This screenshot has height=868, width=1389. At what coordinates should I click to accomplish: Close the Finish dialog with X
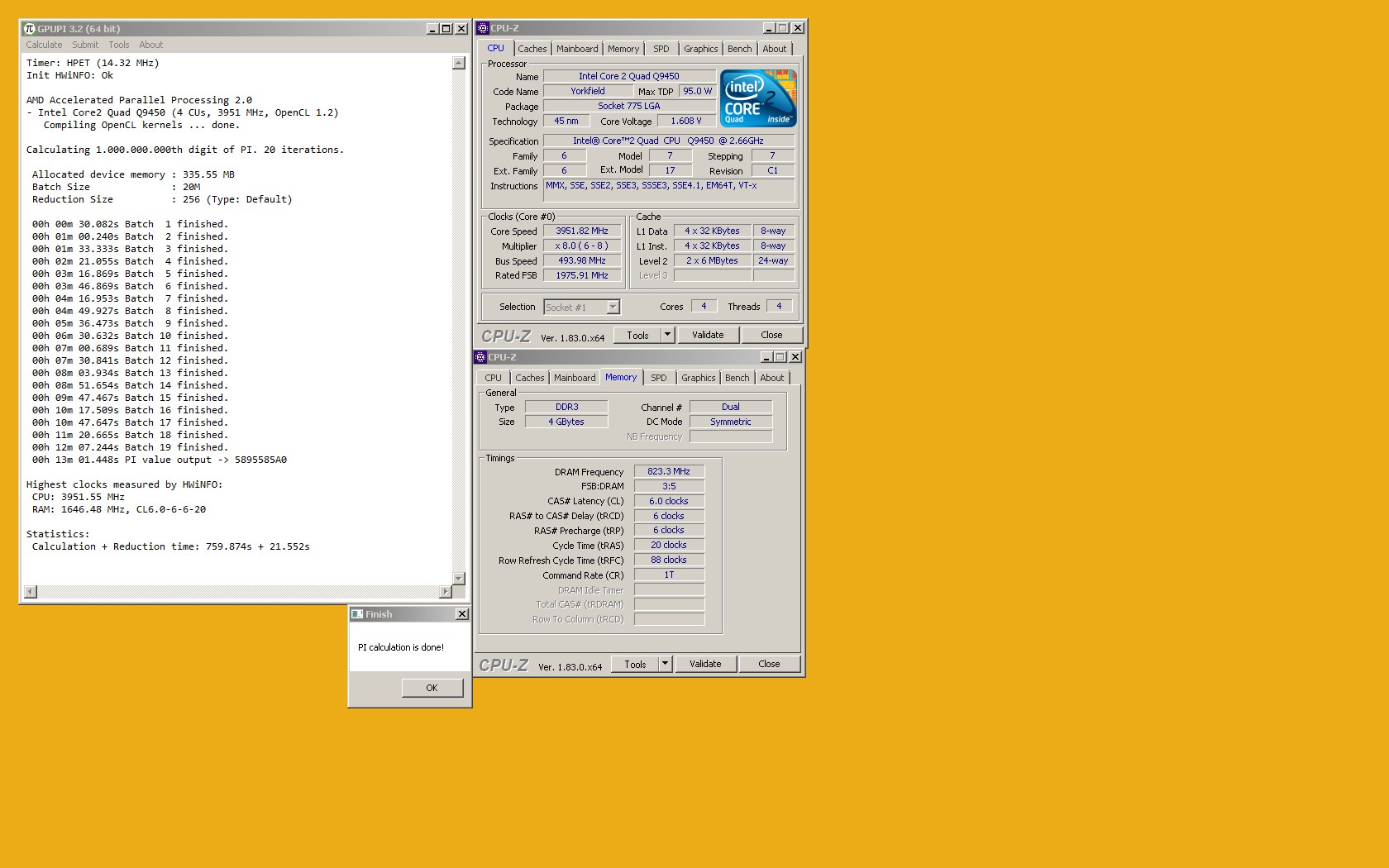click(x=462, y=614)
